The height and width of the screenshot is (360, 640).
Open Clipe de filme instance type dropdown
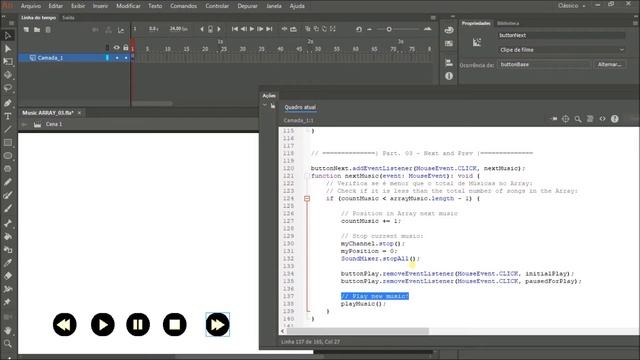click(562, 50)
